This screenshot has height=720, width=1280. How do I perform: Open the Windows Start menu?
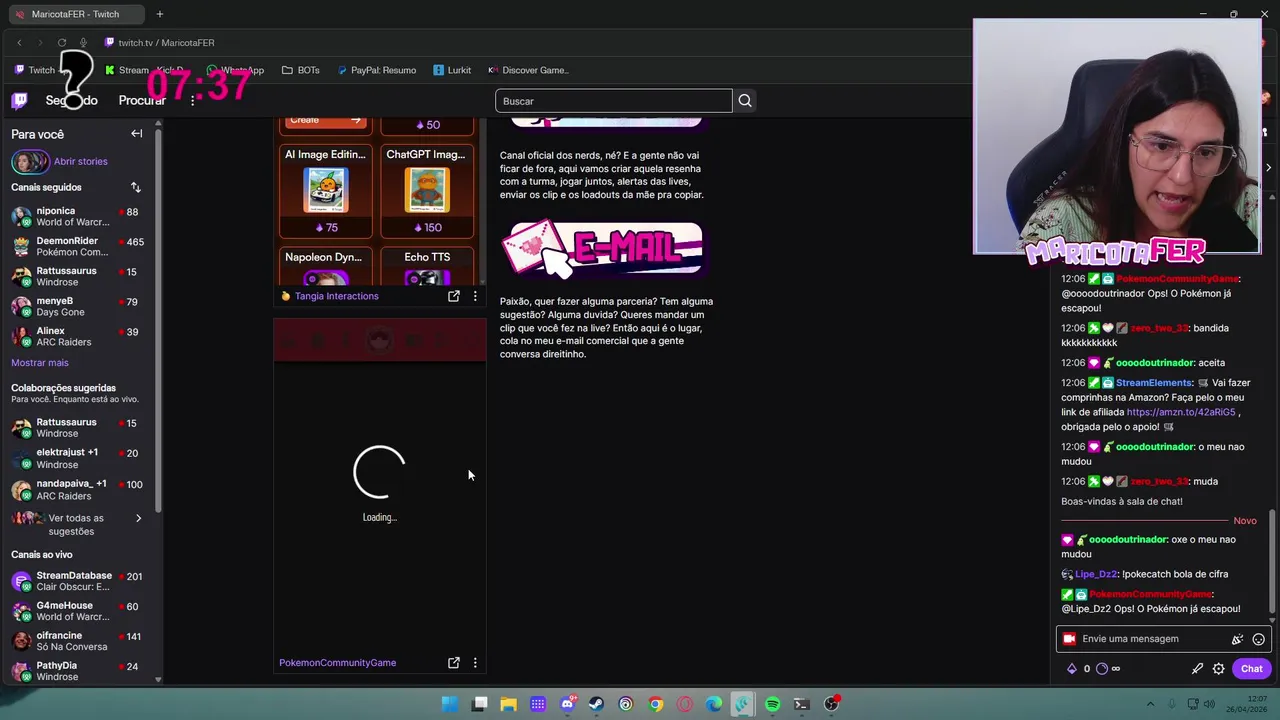point(450,704)
